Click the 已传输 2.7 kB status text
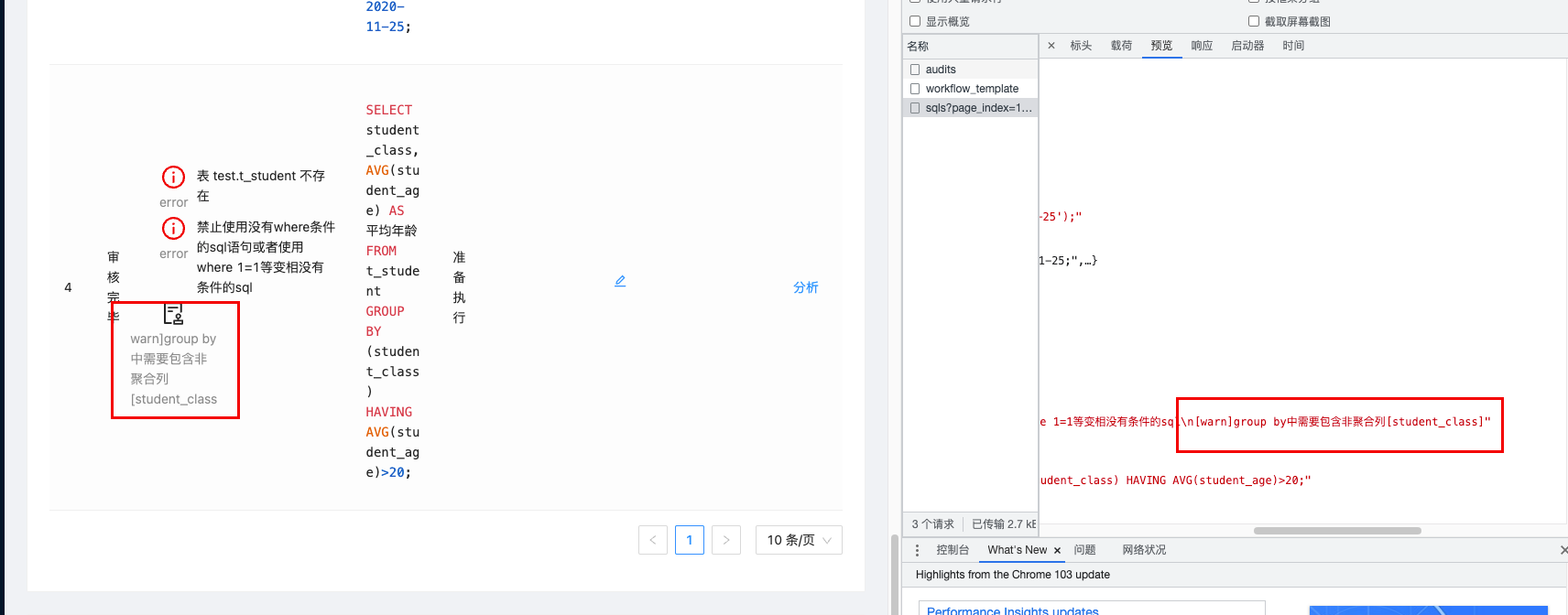Screen dimensions: 1568x615 1004,524
